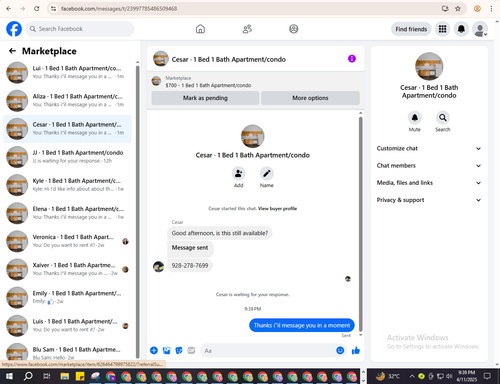The image size is (500, 384).
Task: Open Lui conversation in list
Action: [67, 72]
